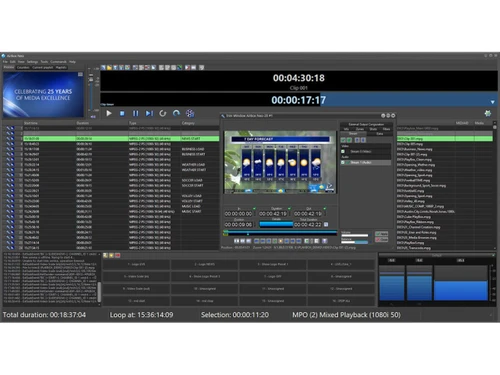The width and height of the screenshot is (500, 375).
Task: Click the weather forecast video preview
Action: tap(280, 162)
